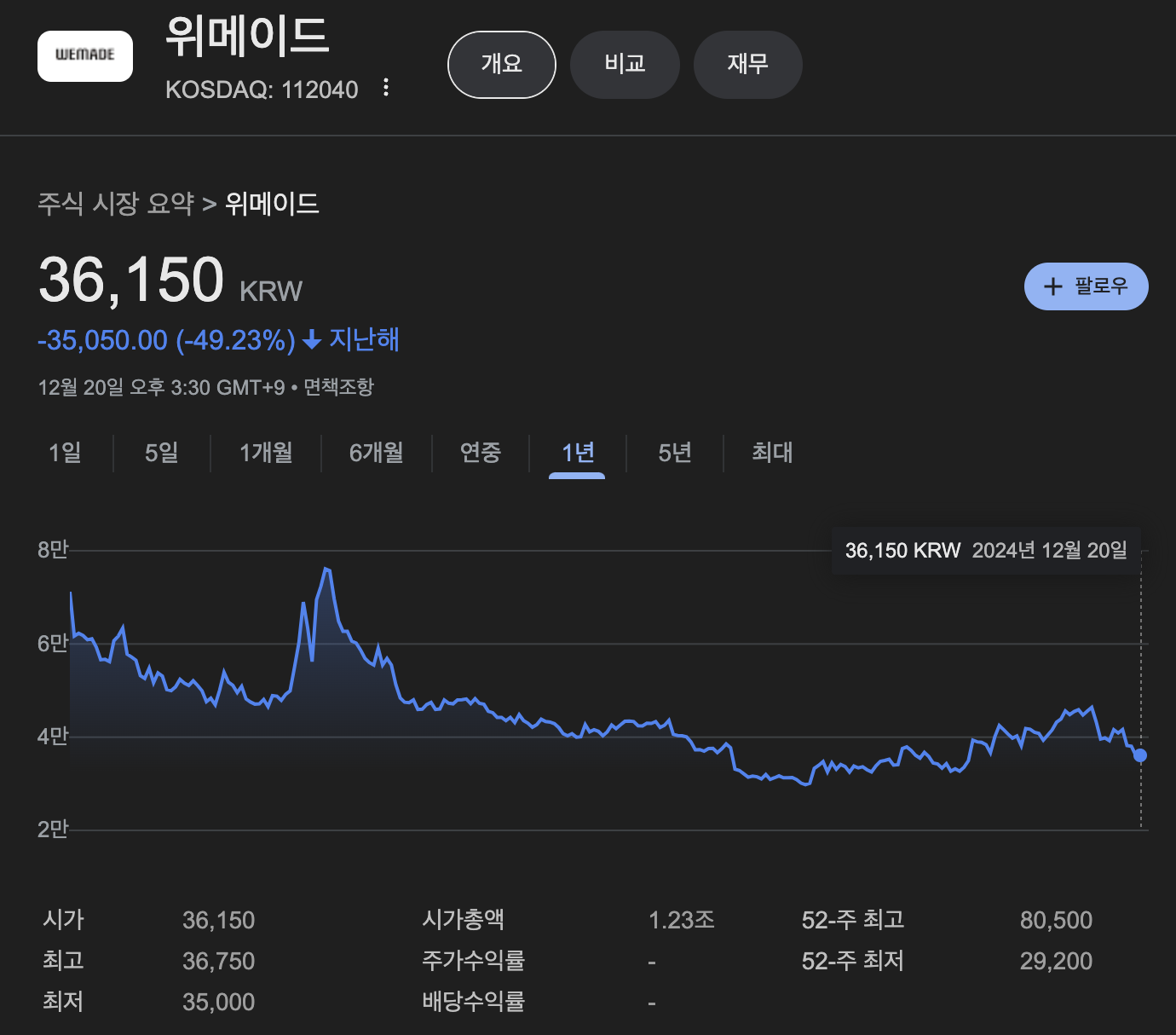The height and width of the screenshot is (1035, 1176).
Task: Click the blue end-point marker on chart
Action: click(x=1140, y=755)
